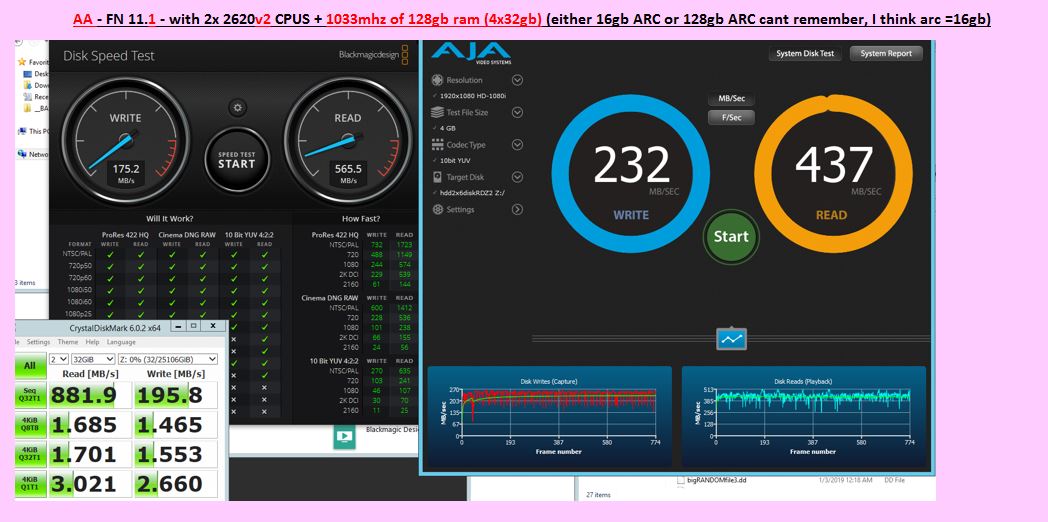Close the CrystalDiskMark window

tap(213, 326)
